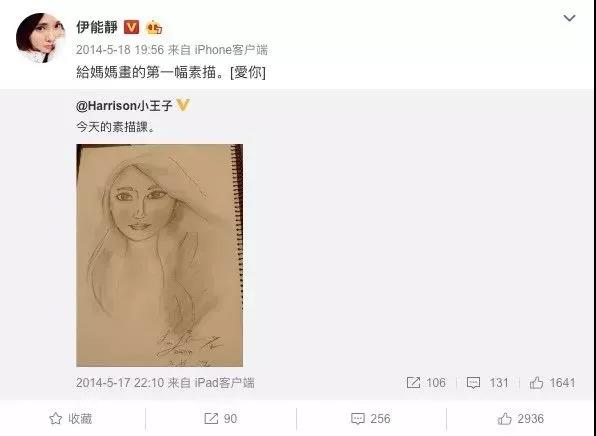Click the orange verified V badge beside 伊能静
The width and height of the screenshot is (596, 436).
click(132, 27)
